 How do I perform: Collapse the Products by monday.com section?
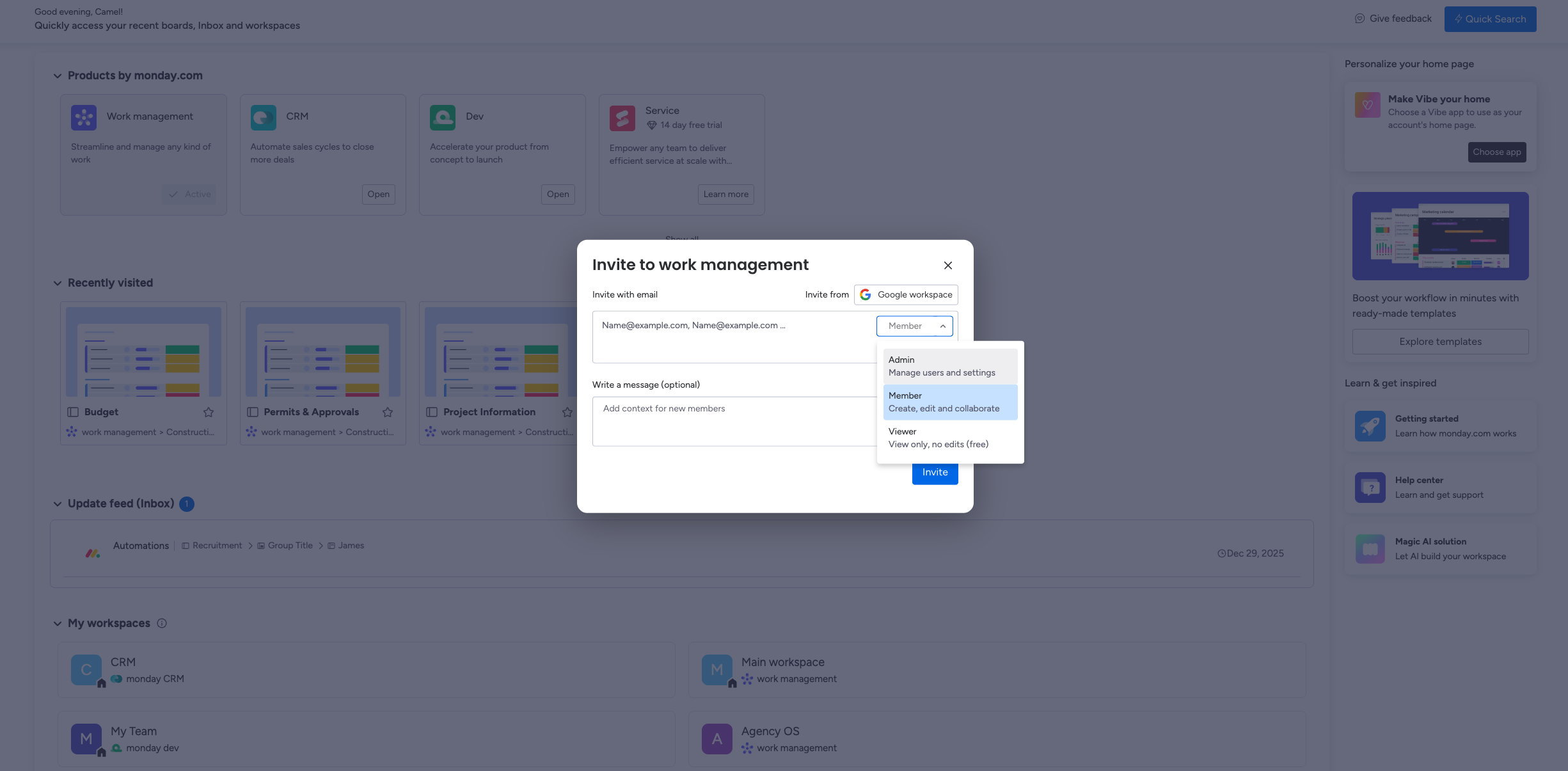pos(58,76)
